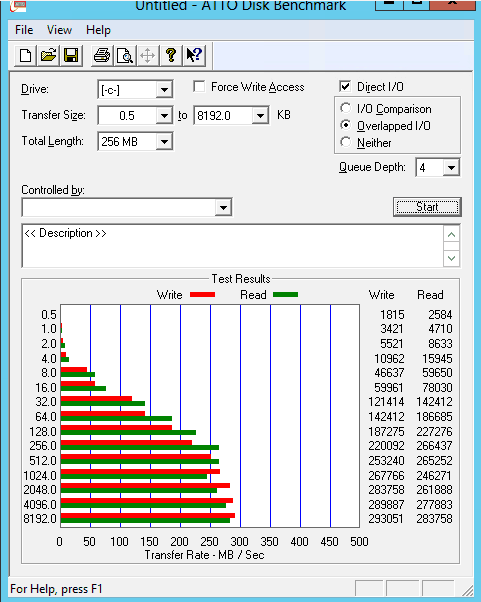Screen dimensions: 481x602
Task: Click the 'For Help, press F1' status text
Action: coord(56,589)
